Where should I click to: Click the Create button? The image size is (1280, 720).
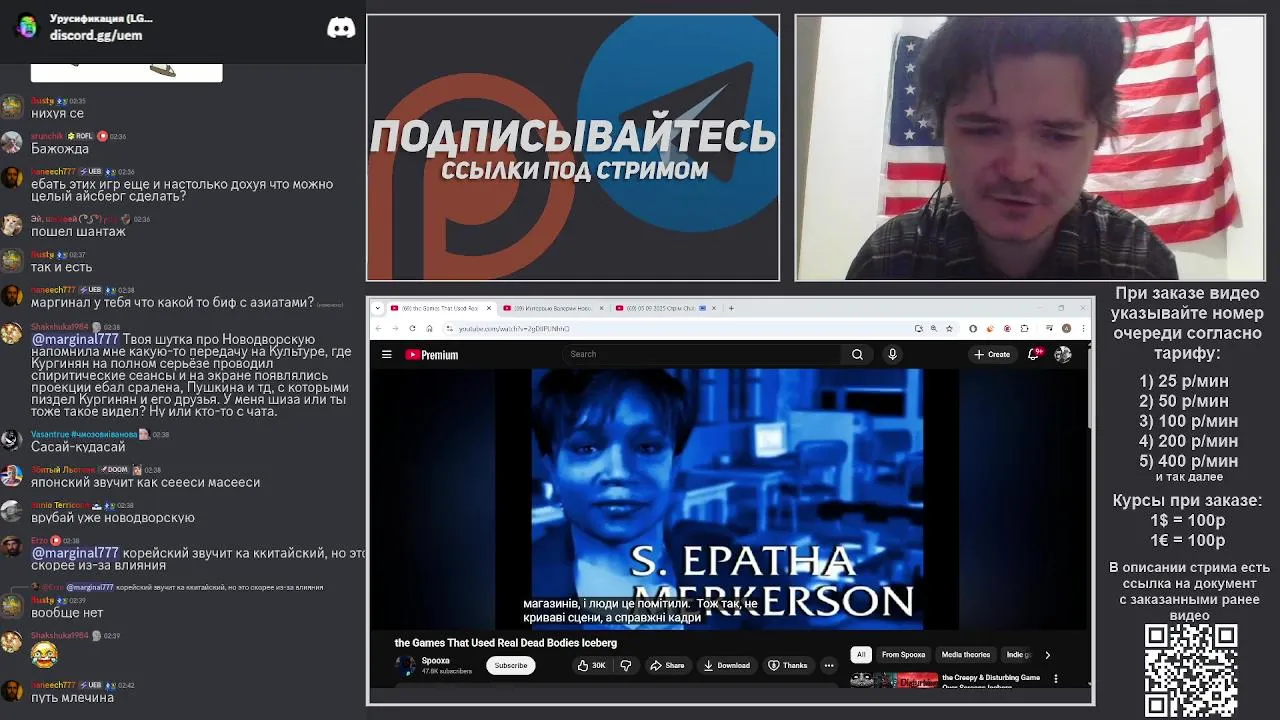pos(992,354)
